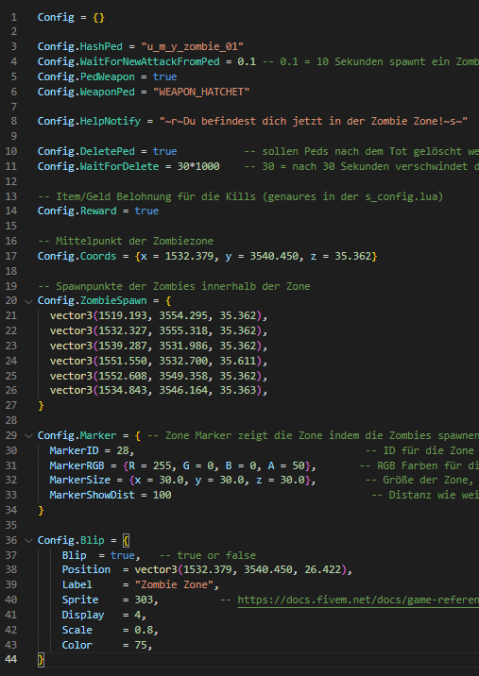
Task: Click the WaitForDelete 30*1000 value
Action: coord(198,166)
